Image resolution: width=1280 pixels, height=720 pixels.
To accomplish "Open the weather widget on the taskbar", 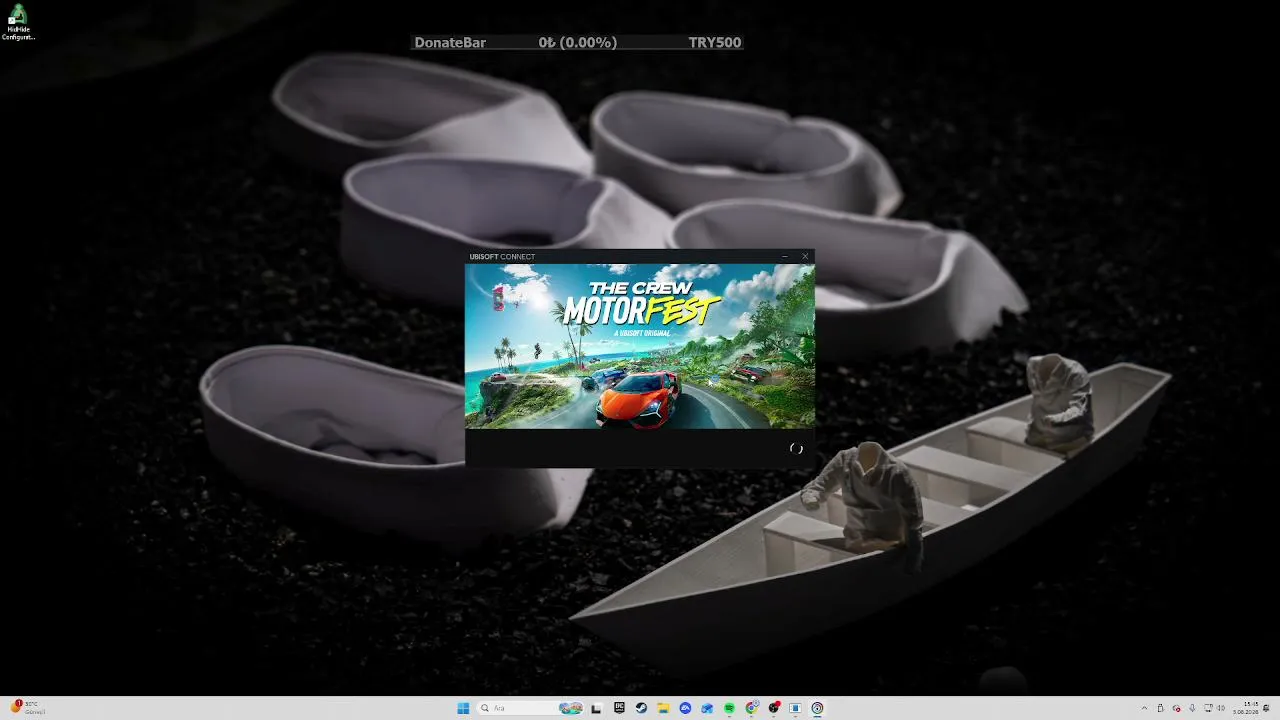I will click(27, 708).
